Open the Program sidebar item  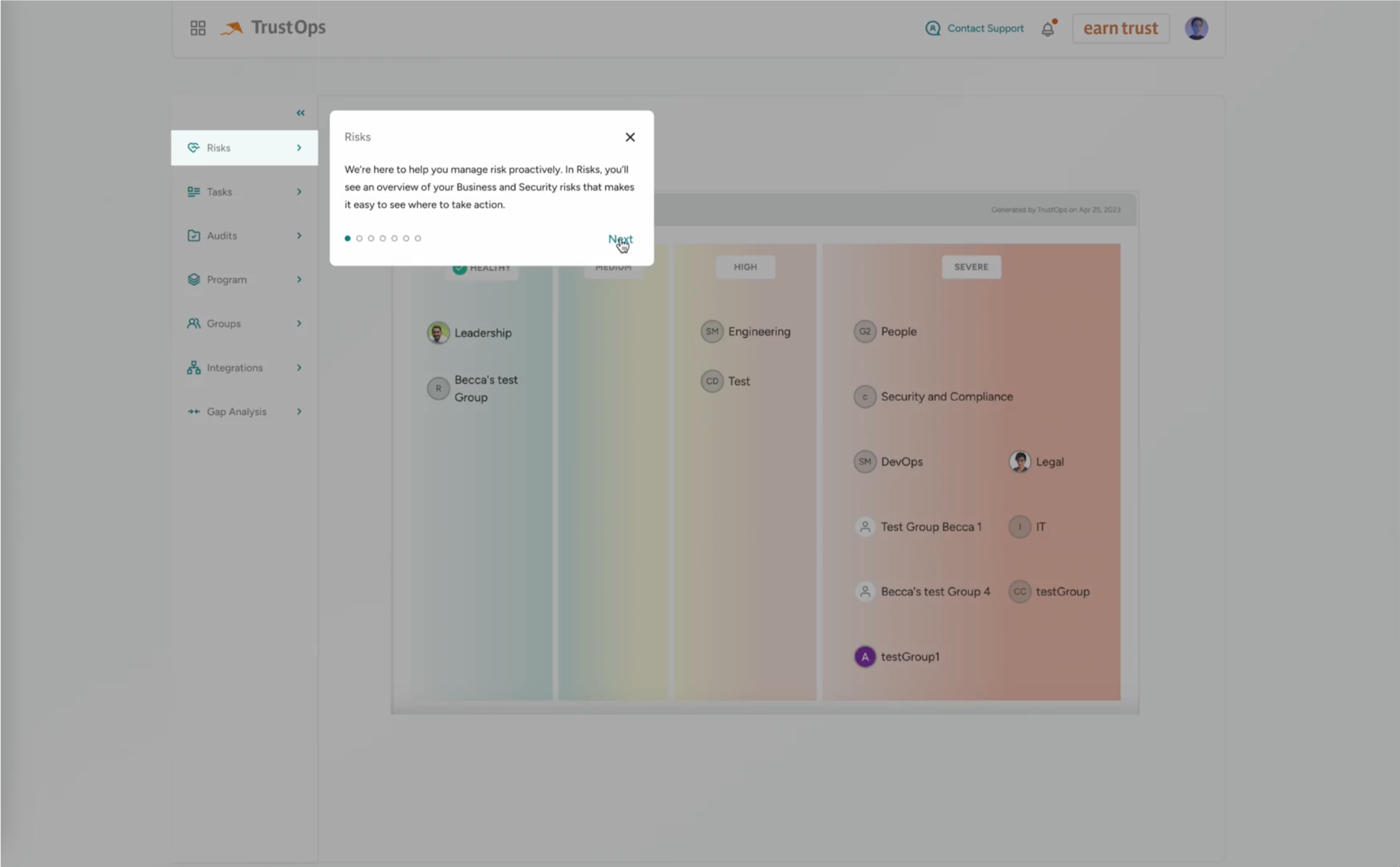226,279
